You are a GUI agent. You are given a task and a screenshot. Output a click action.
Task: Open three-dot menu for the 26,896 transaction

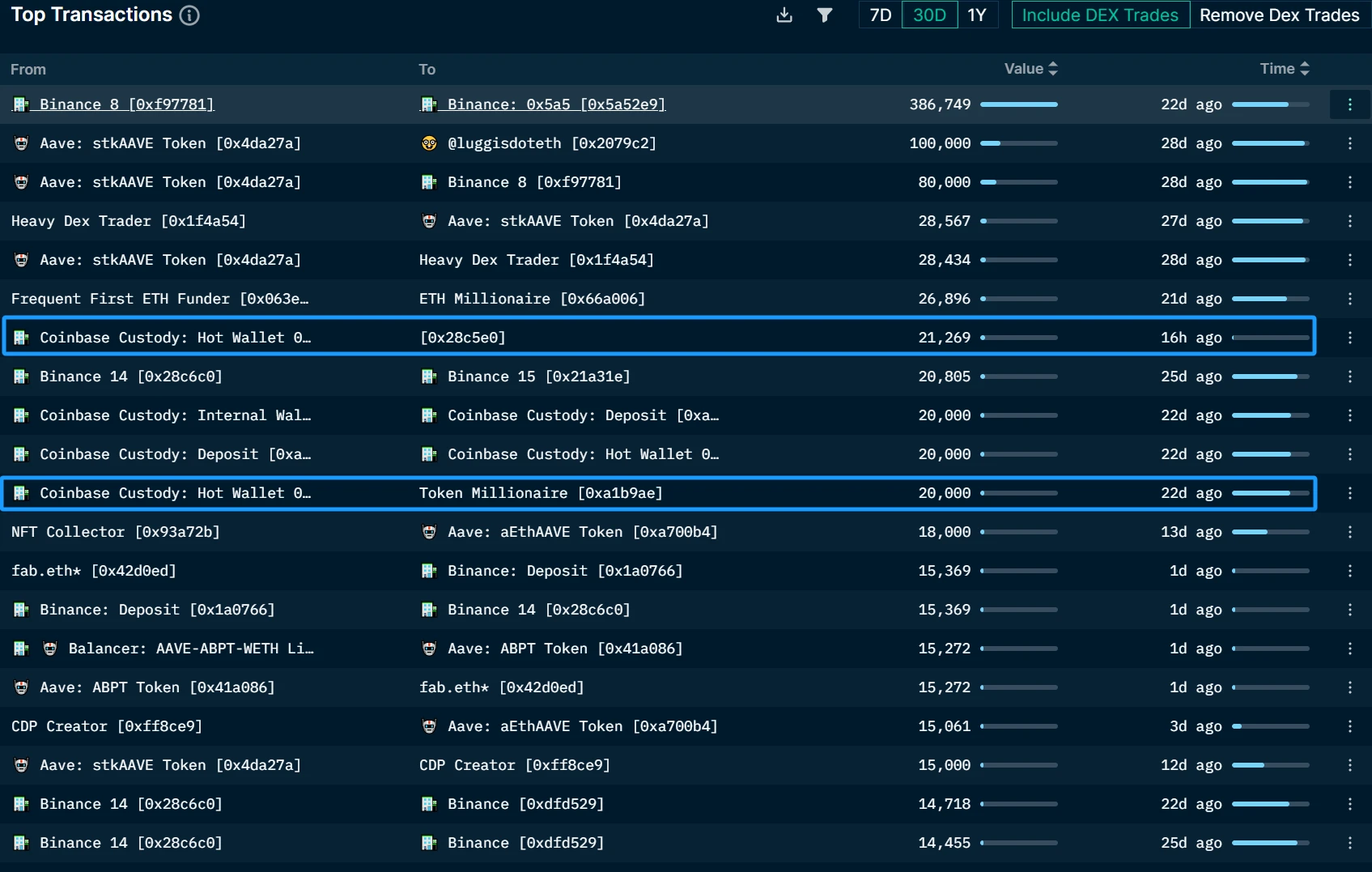1349,299
